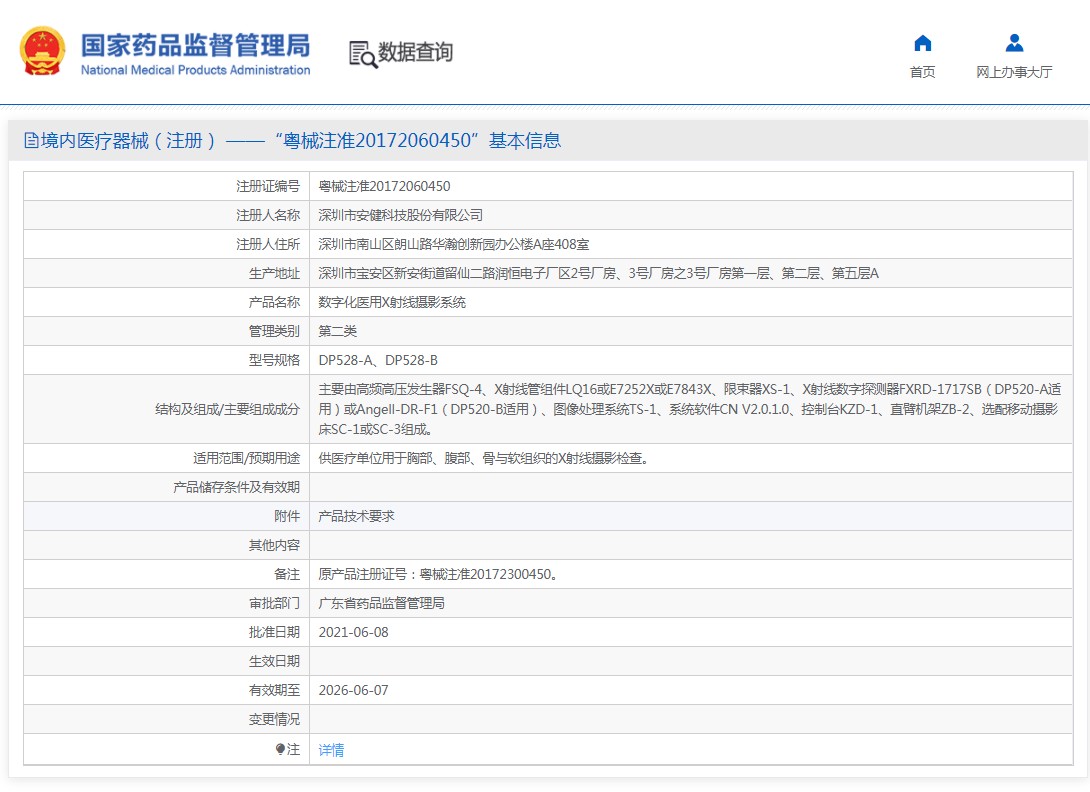
Task: Select product name 数字化医用X射线摄影系统
Action: [392, 302]
